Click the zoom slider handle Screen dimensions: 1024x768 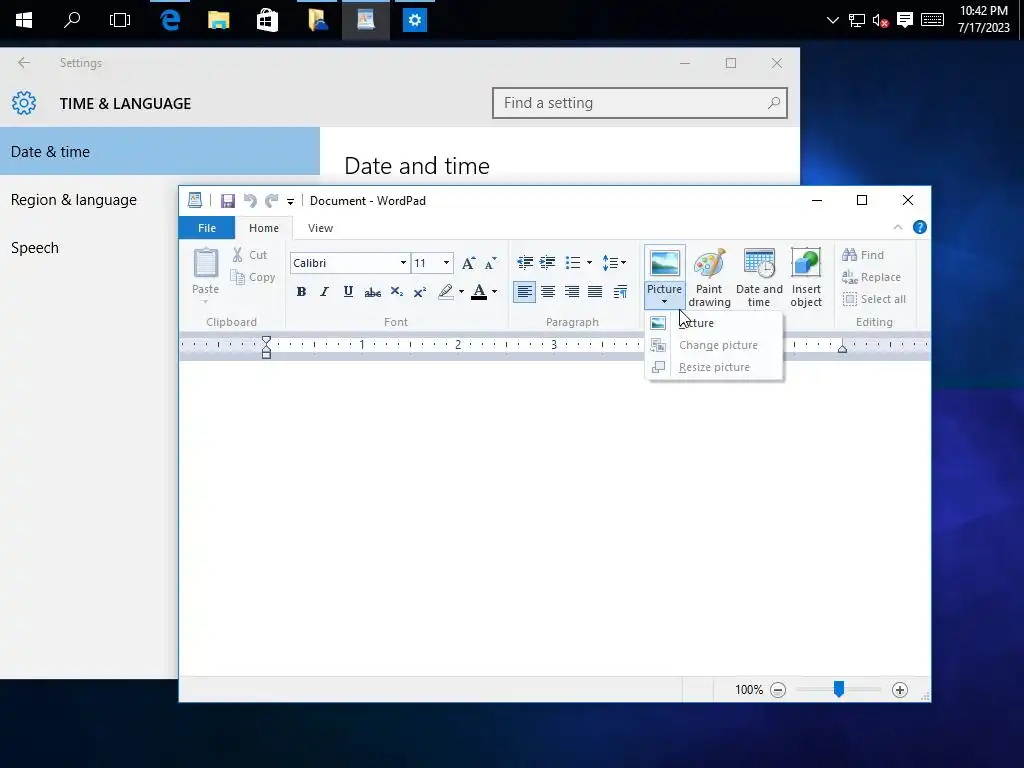click(x=839, y=689)
